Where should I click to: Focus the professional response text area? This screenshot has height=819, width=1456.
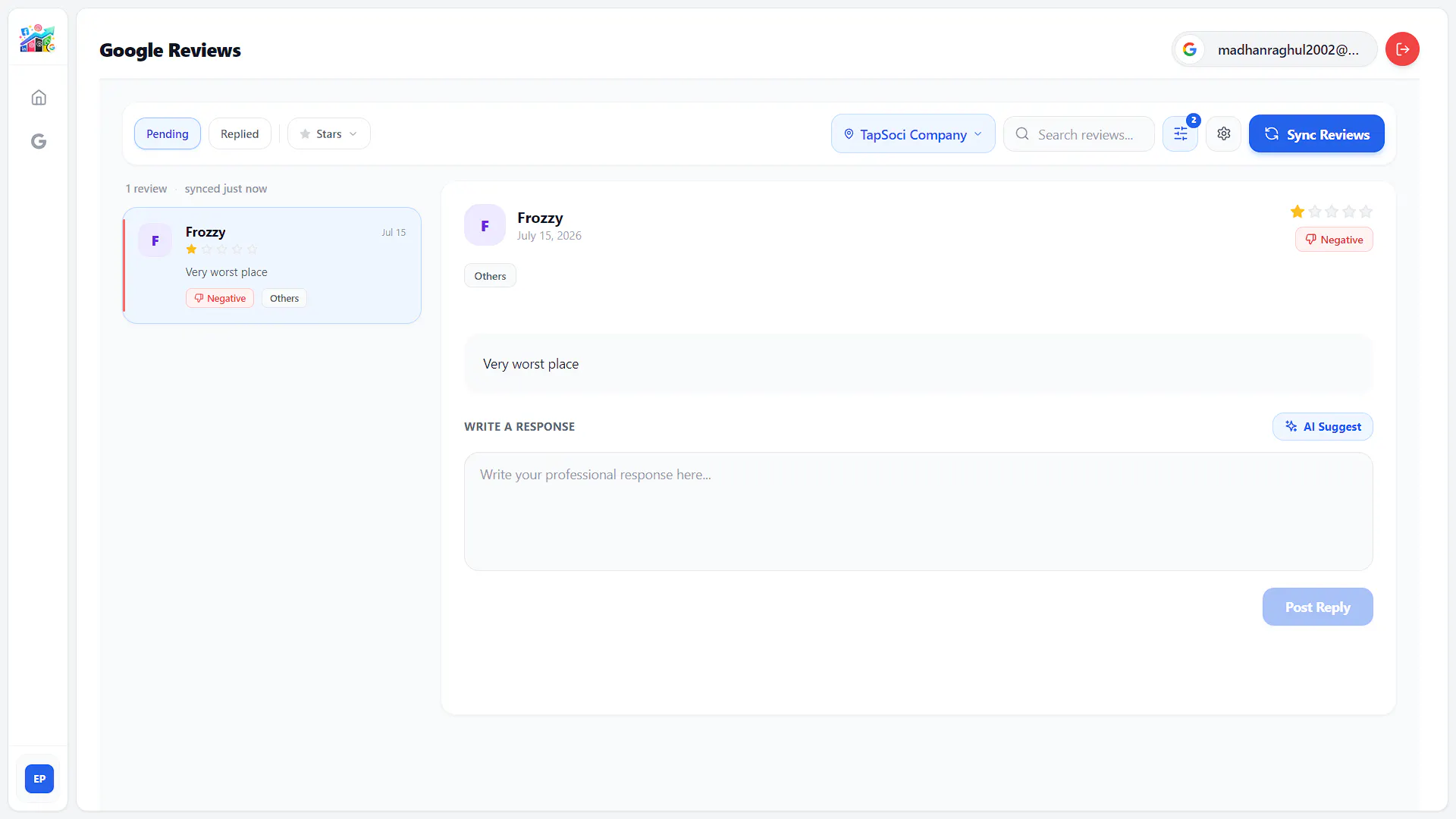(x=918, y=512)
